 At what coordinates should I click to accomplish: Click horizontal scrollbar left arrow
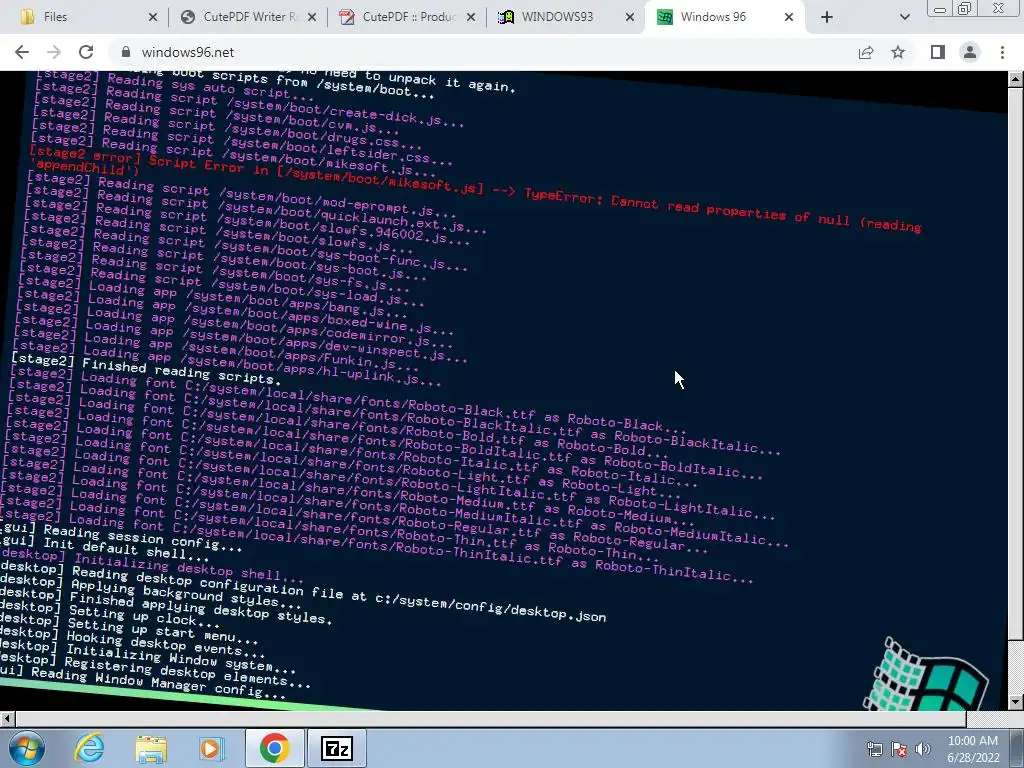(7, 719)
